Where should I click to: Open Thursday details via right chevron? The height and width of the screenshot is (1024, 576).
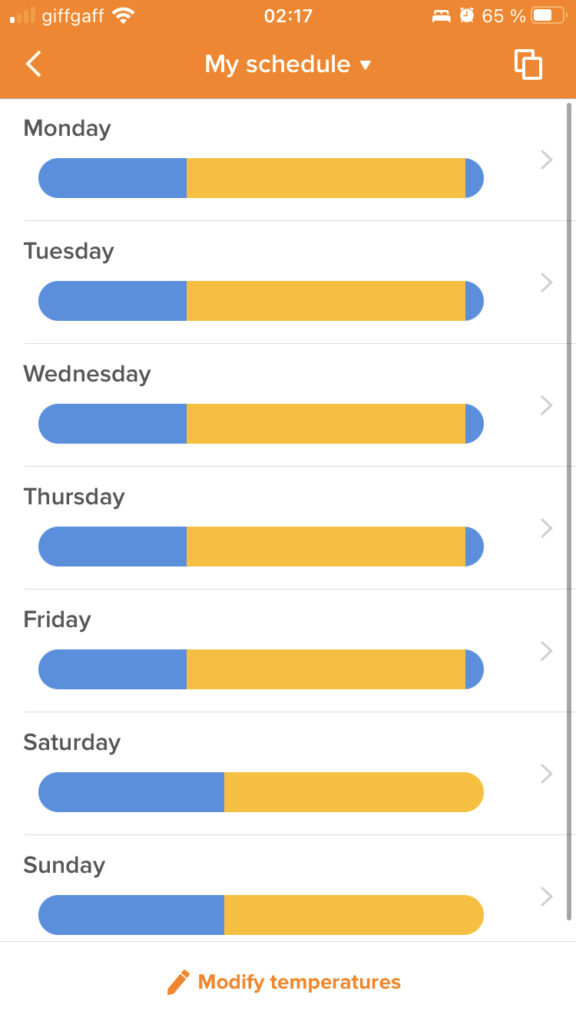pos(547,528)
